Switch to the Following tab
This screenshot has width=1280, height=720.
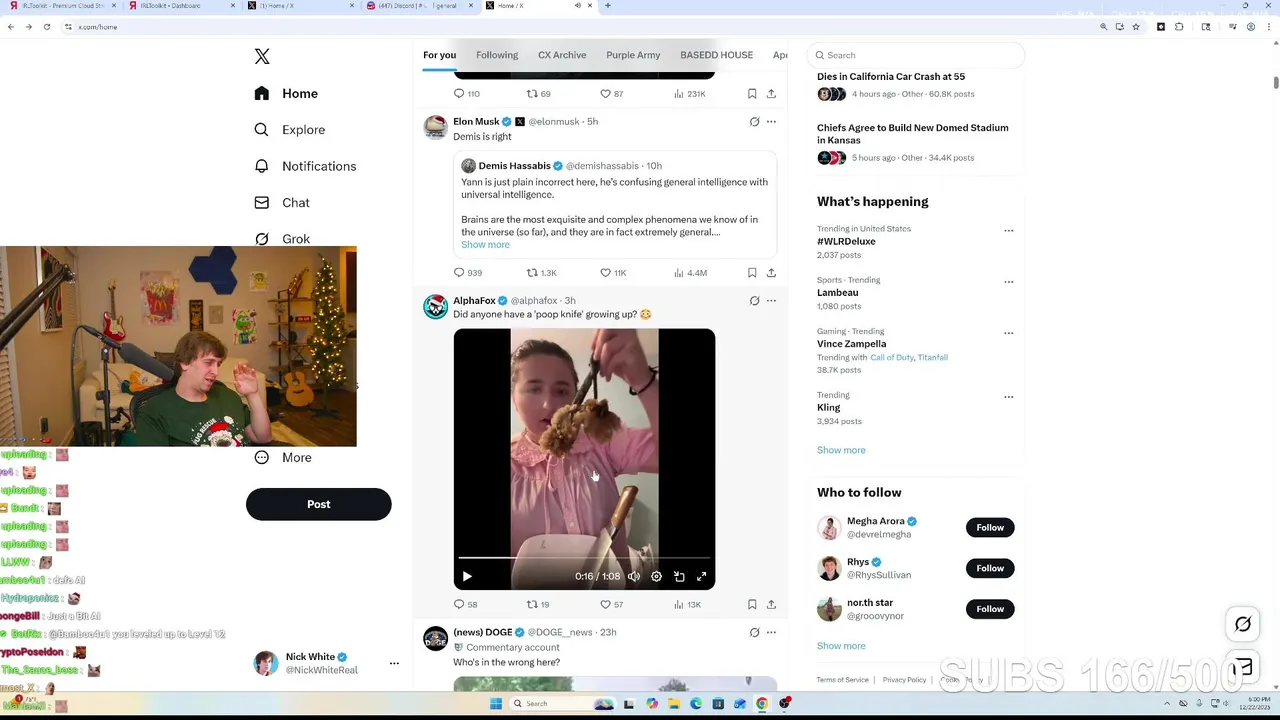point(497,55)
